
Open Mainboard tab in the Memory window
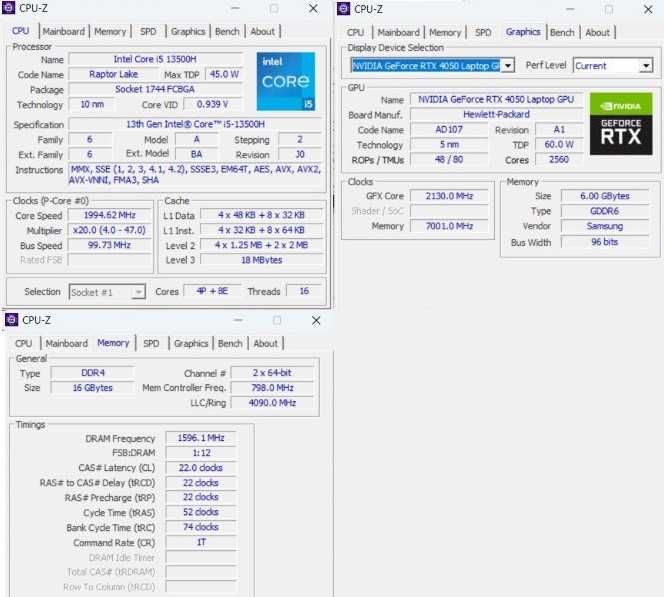click(x=66, y=343)
